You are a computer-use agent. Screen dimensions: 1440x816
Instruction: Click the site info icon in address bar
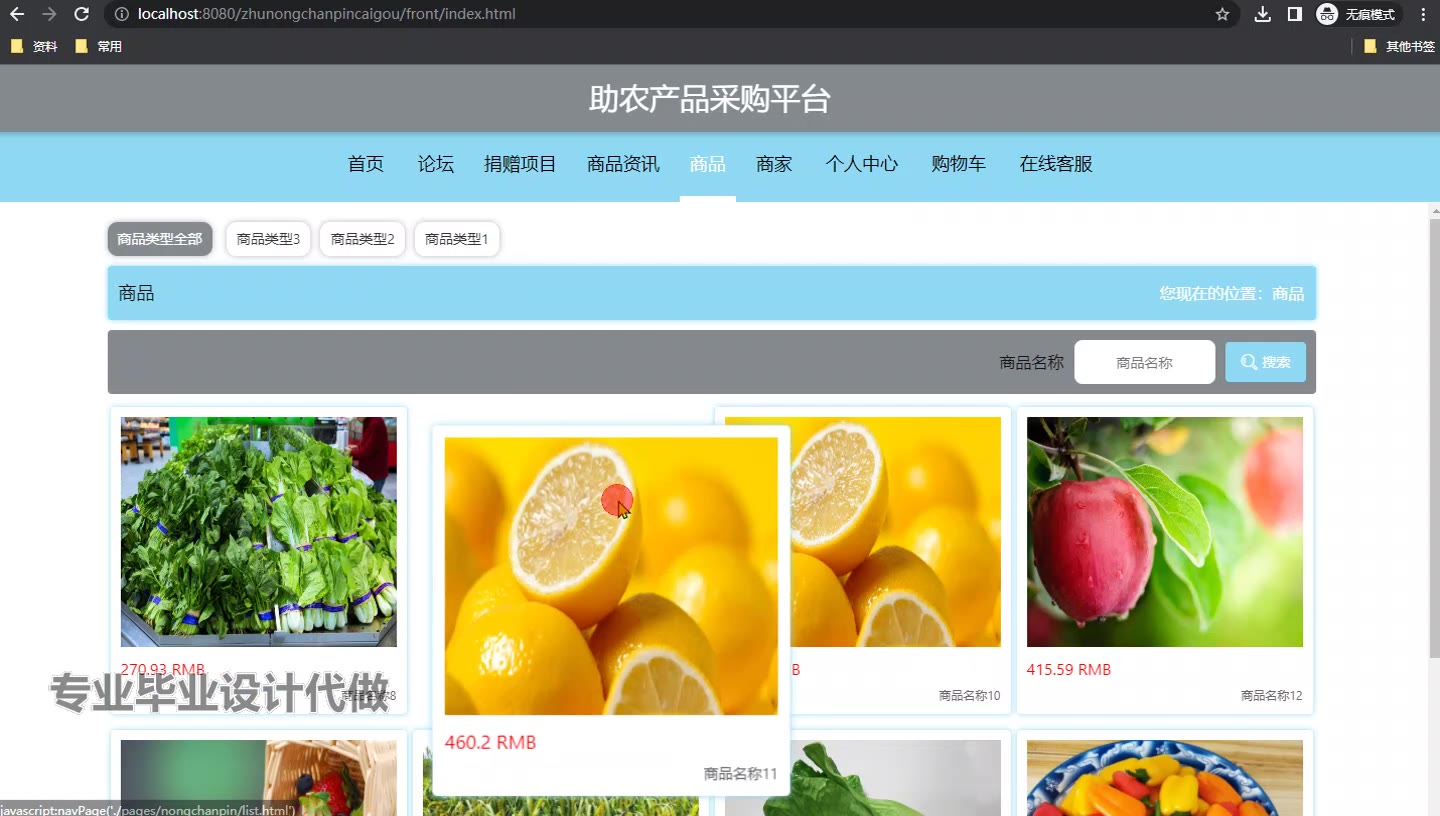pos(121,14)
